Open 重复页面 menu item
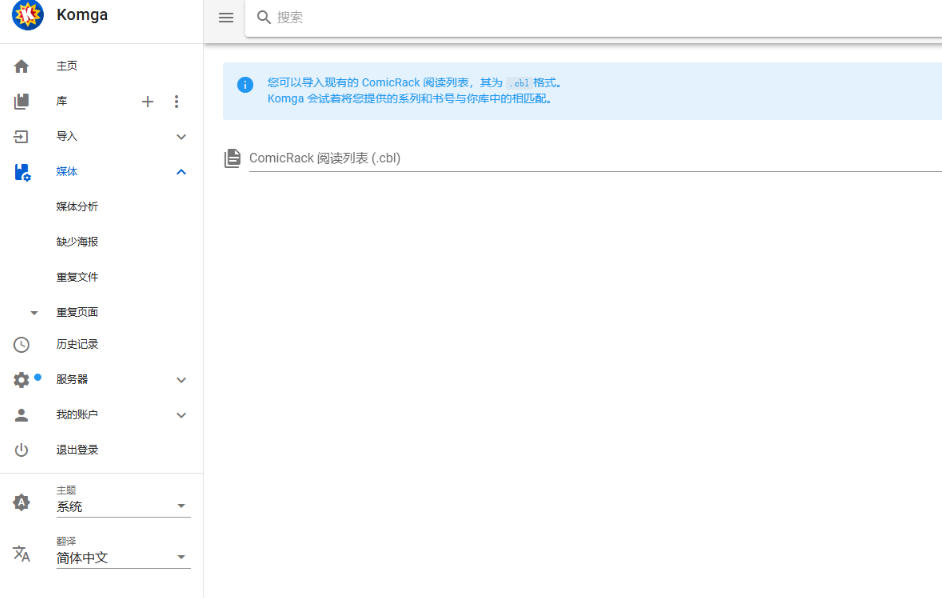This screenshot has width=942, height=598. 77,312
